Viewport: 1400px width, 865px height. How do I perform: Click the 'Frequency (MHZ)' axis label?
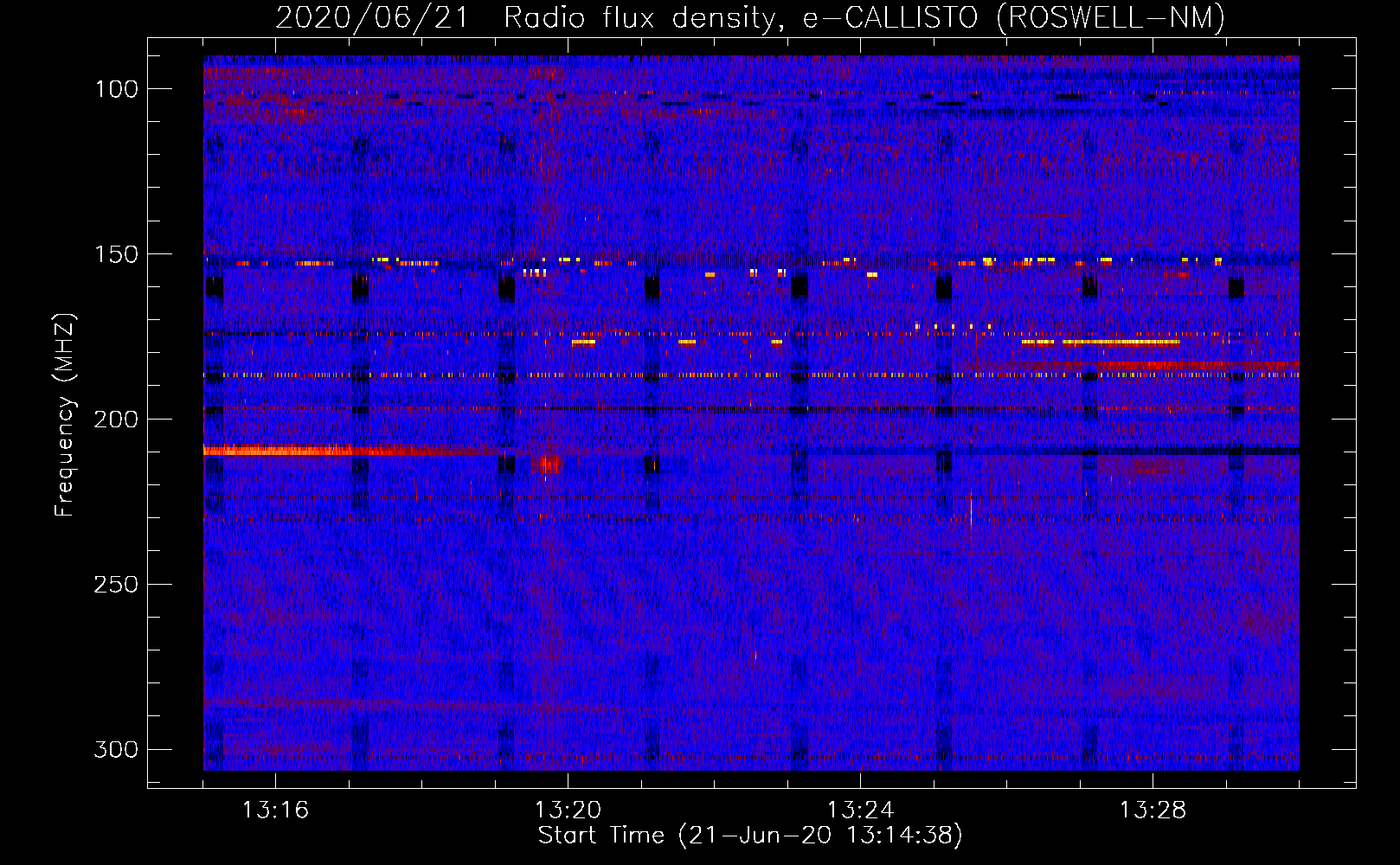(x=64, y=414)
